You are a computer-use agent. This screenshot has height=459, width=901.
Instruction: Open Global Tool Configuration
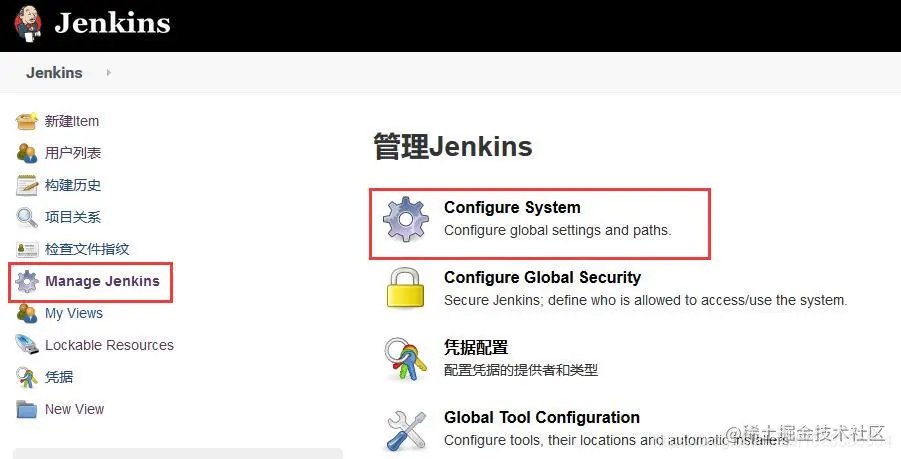pos(542,418)
